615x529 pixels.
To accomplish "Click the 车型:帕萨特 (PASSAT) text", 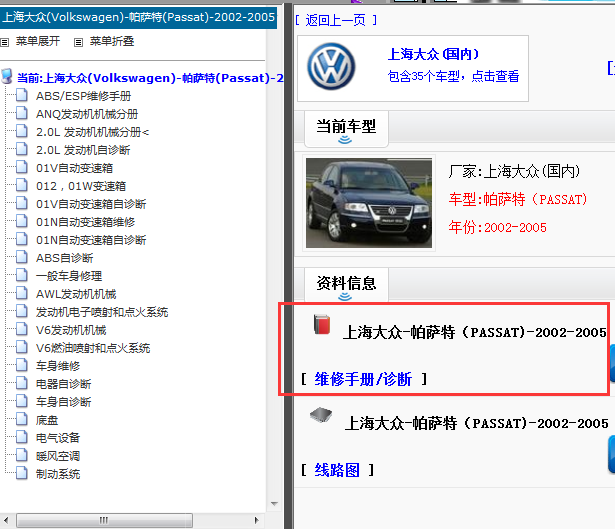I will pyautogui.click(x=518, y=199).
